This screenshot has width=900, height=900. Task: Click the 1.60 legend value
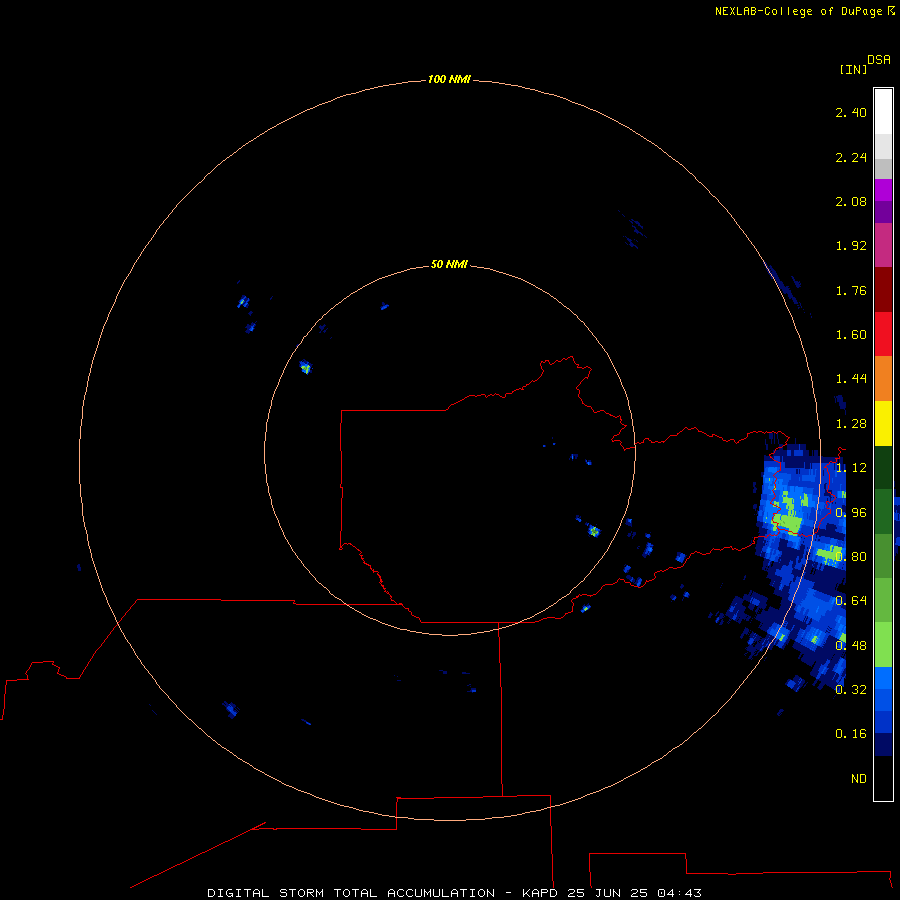[851, 335]
